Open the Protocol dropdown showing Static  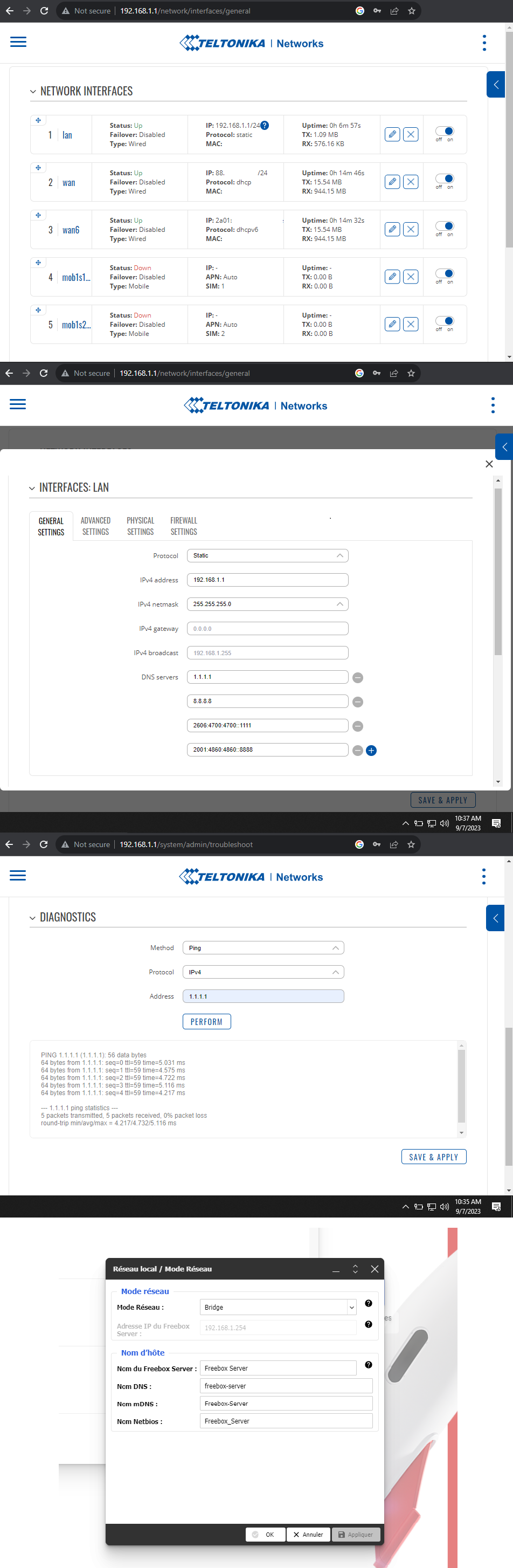[268, 556]
